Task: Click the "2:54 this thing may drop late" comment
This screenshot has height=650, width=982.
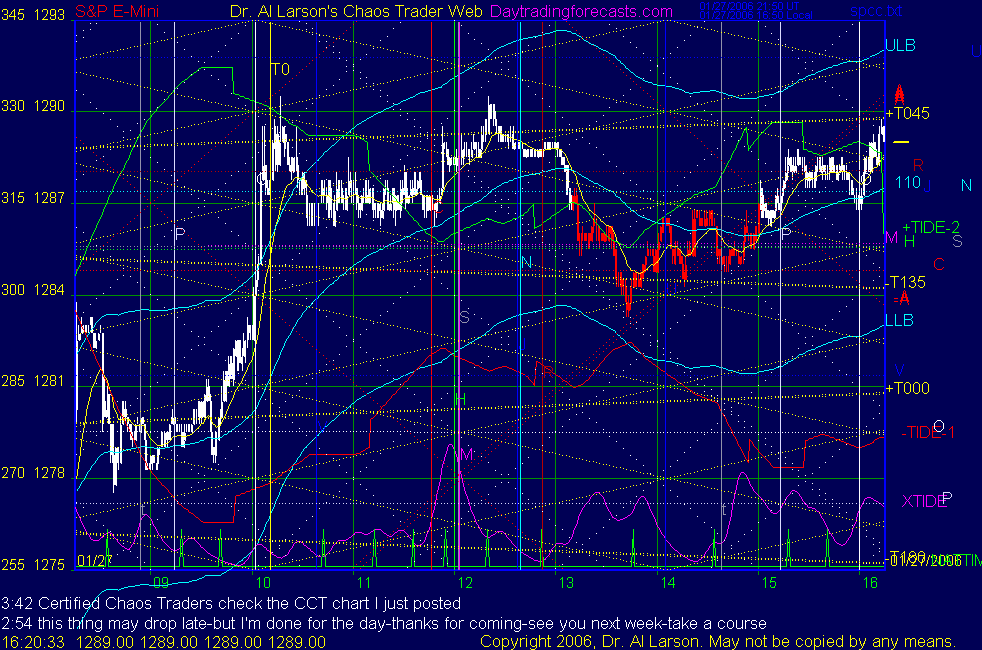Action: [x=384, y=623]
